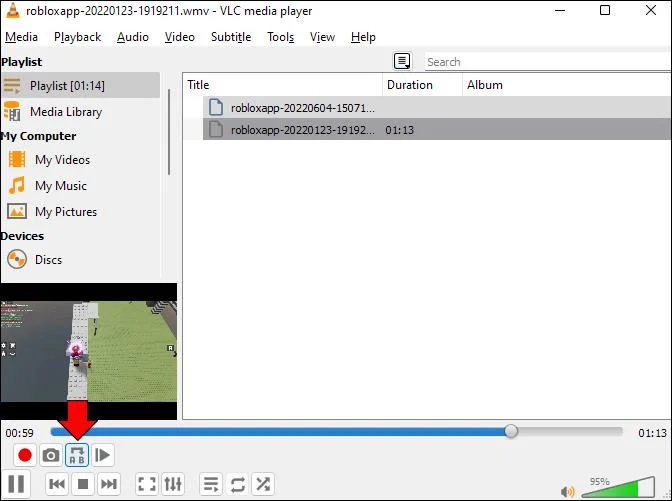The height and width of the screenshot is (501, 672).
Task: Toggle A-B loop button
Action: click(x=77, y=455)
